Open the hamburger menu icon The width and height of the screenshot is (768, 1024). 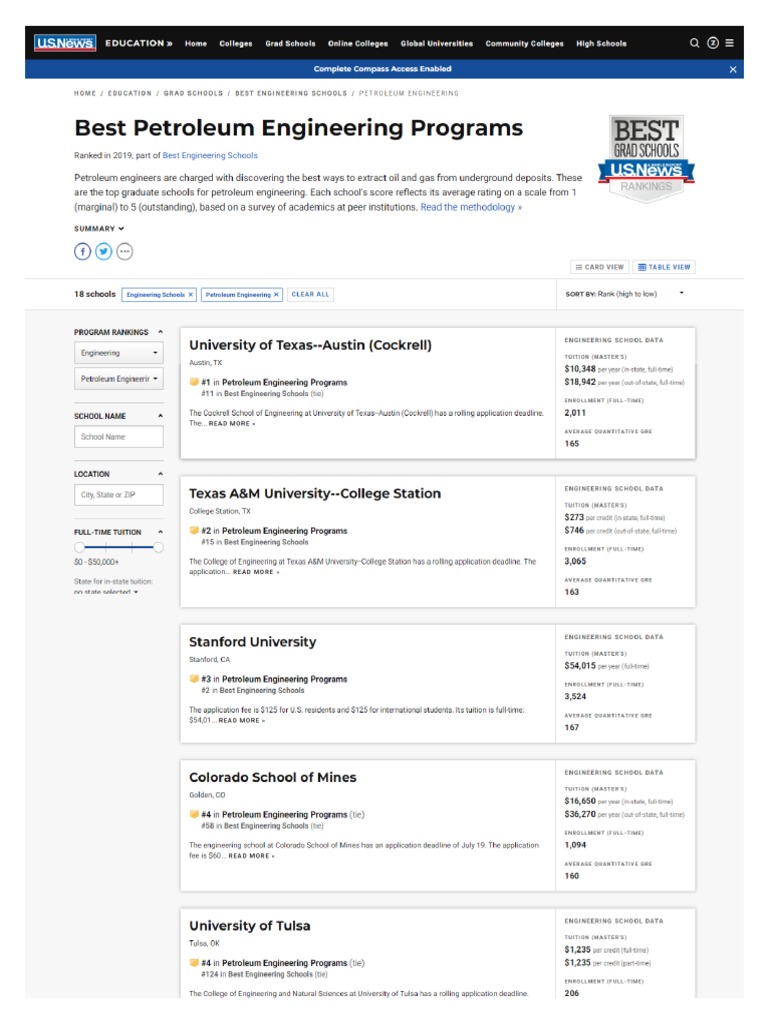[x=730, y=43]
